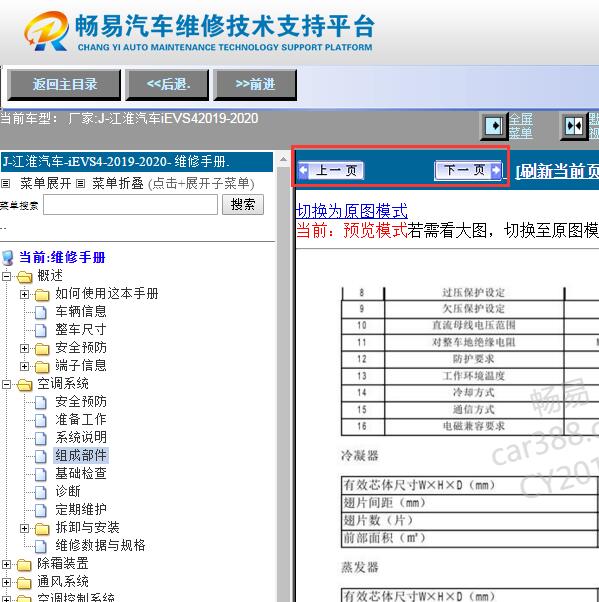This screenshot has width=599, height=602.
Task: Click the 基础检查 page icon
Action: click(x=41, y=474)
